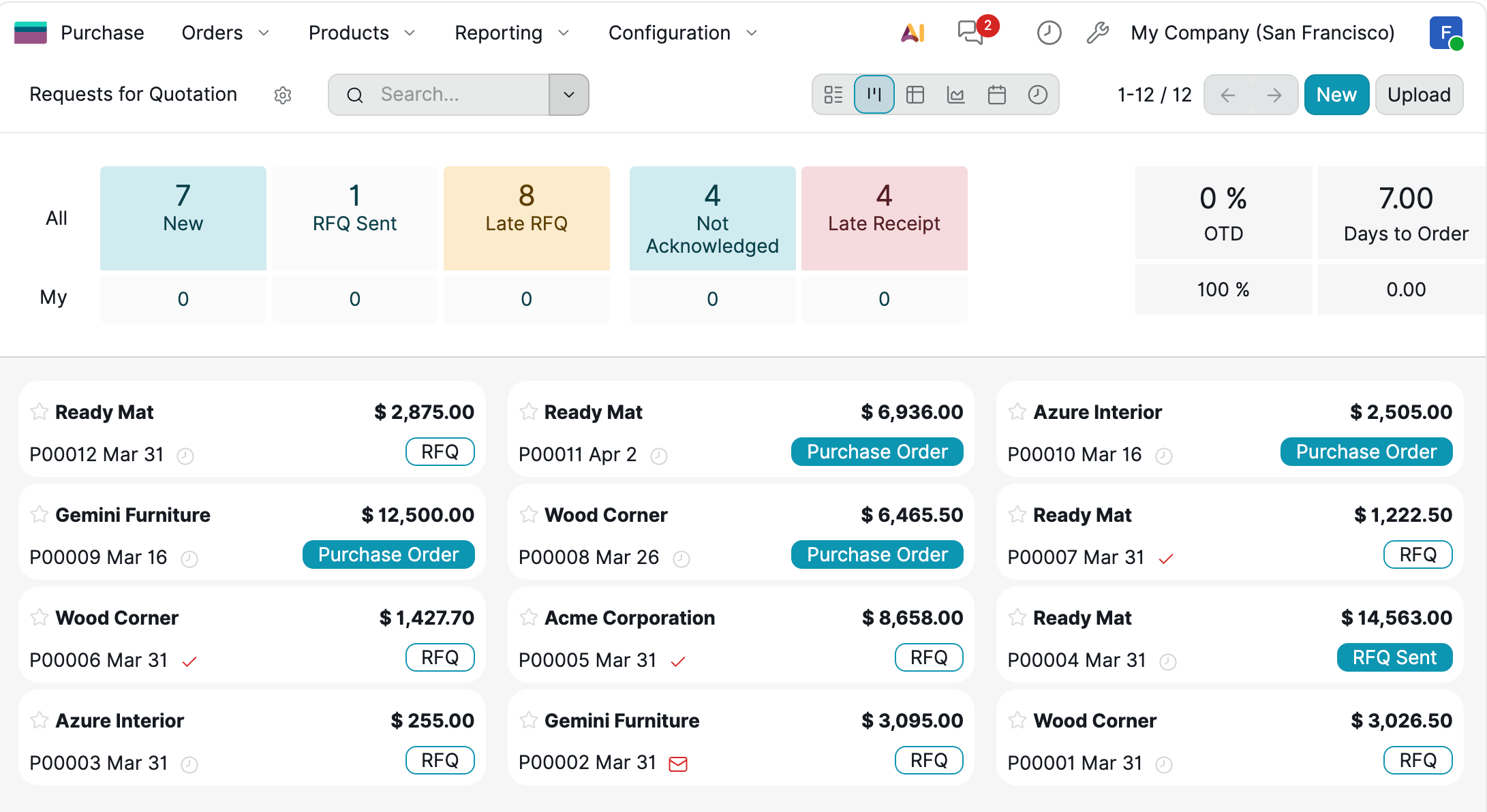Expand the Configuration menu
1487x812 pixels.
[x=682, y=33]
